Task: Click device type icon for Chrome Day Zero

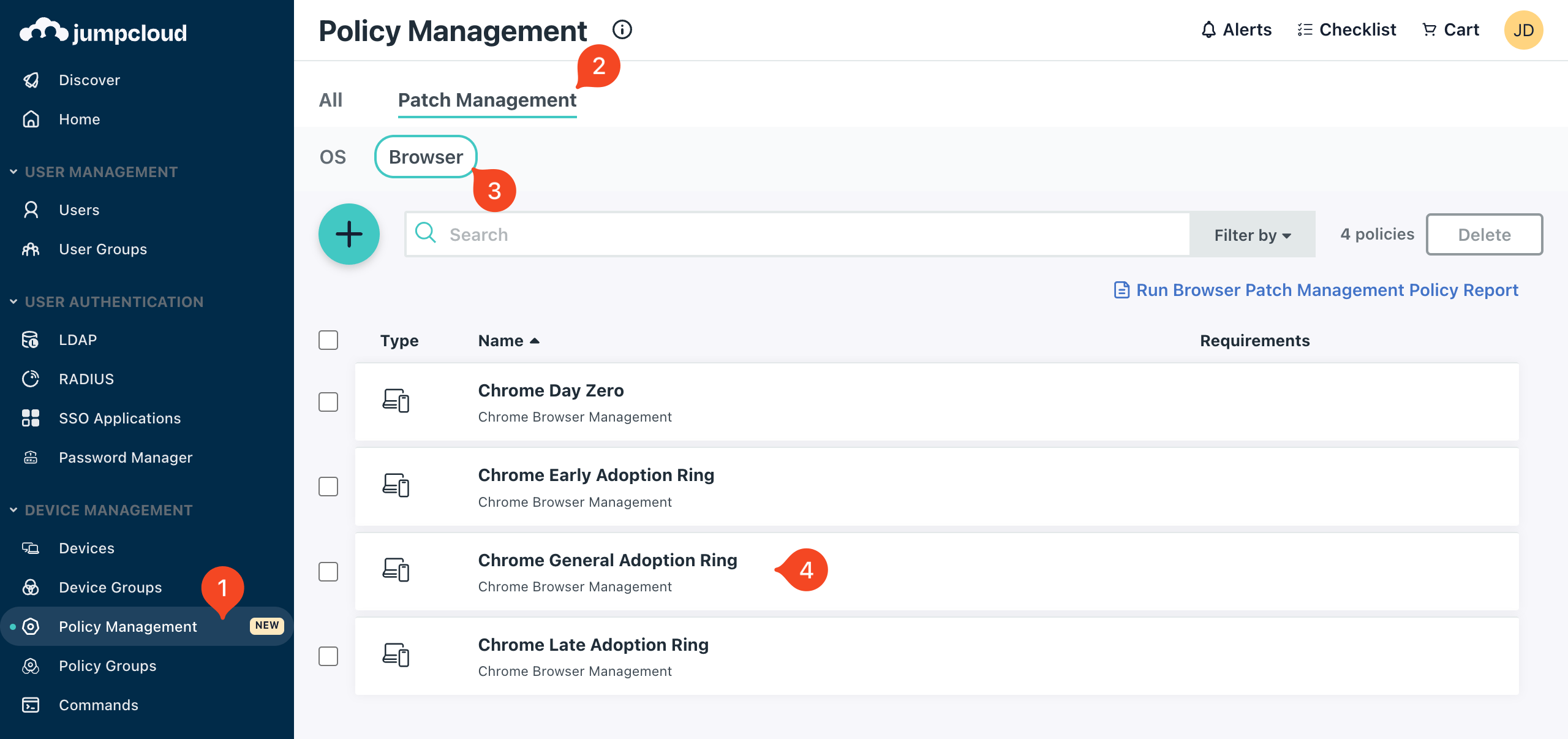Action: coord(396,401)
